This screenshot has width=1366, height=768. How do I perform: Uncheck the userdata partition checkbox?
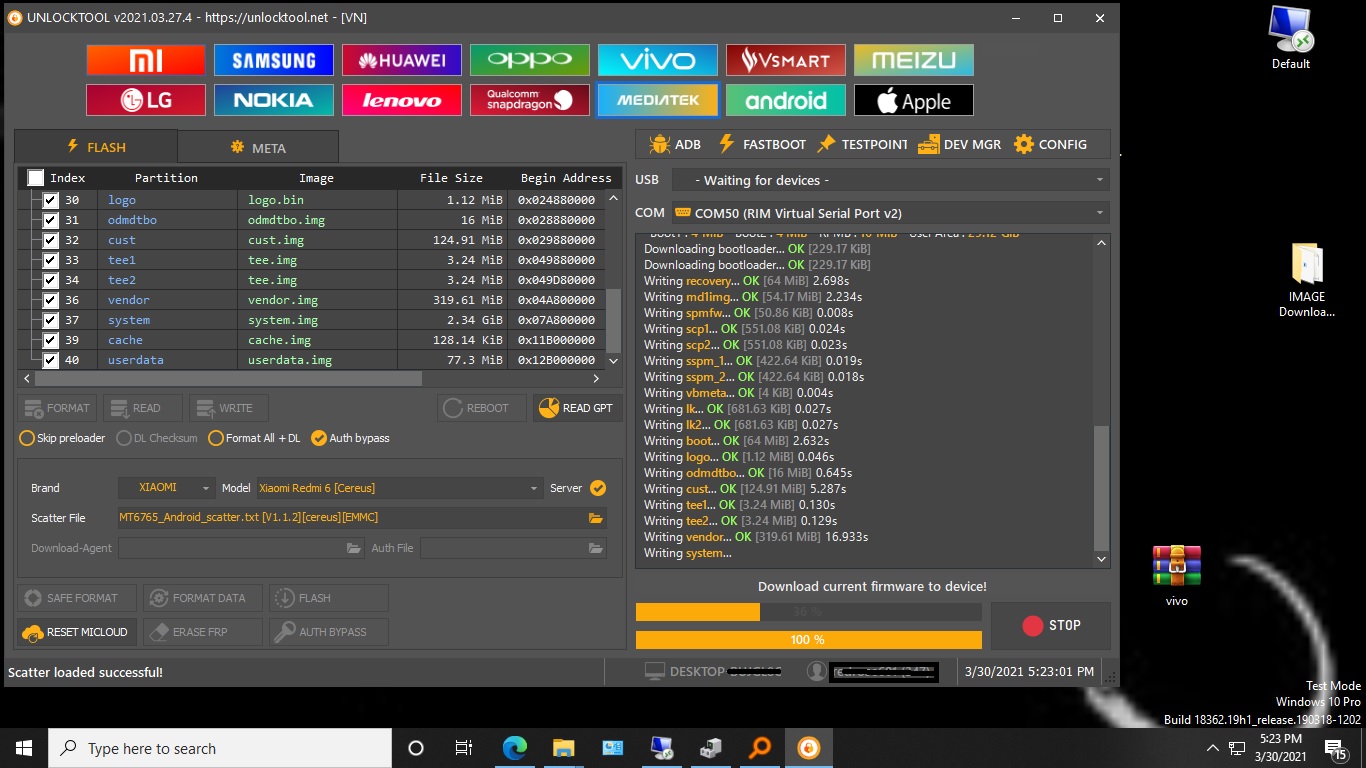pyautogui.click(x=50, y=360)
